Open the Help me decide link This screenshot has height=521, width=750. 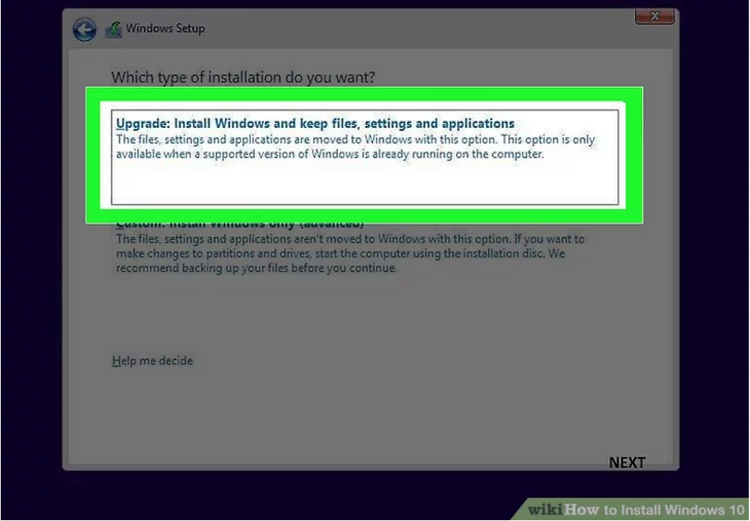tap(152, 361)
